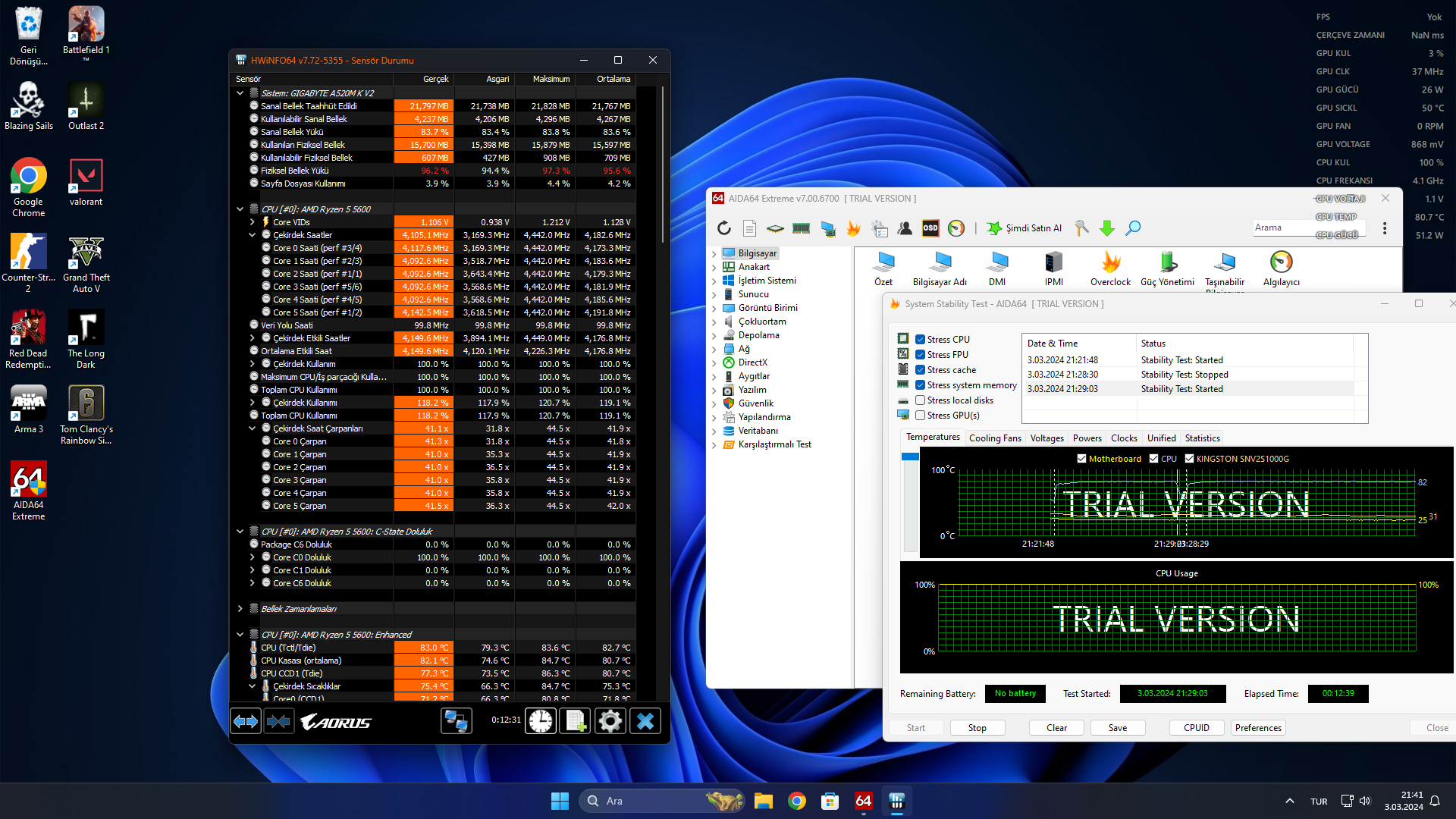Click the Preferences button
The image size is (1456, 819).
(1258, 728)
